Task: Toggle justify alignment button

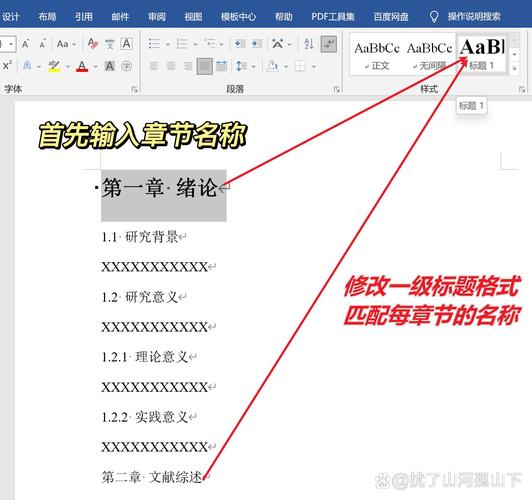Action: click(205, 66)
